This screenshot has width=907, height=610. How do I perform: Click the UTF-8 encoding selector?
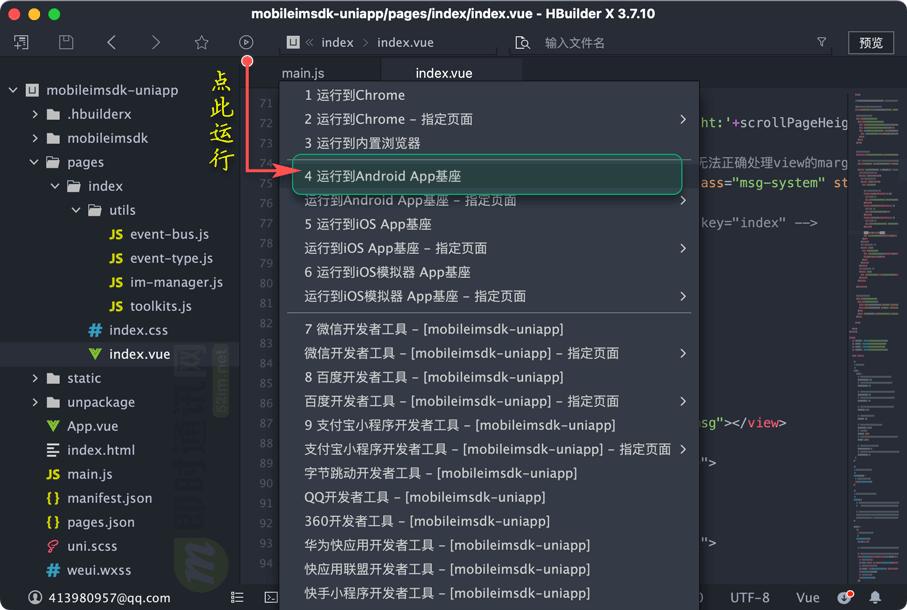pyautogui.click(x=750, y=597)
